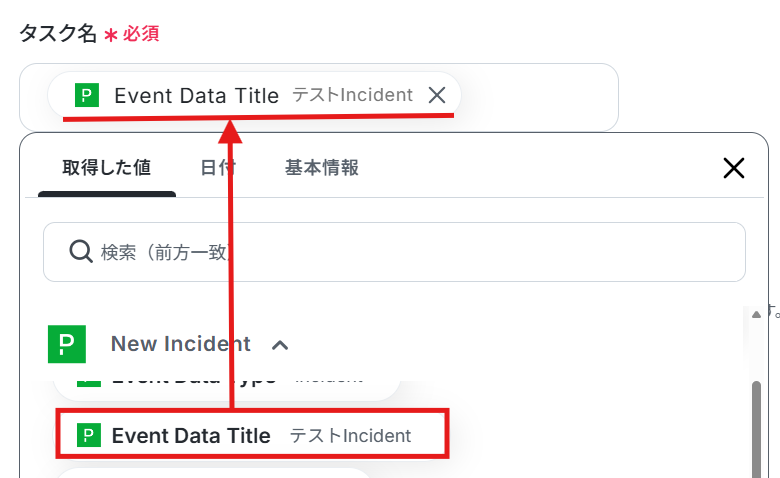Click the テストIncident text inside the chip
Image resolution: width=780 pixels, height=478 pixels.
(x=352, y=95)
